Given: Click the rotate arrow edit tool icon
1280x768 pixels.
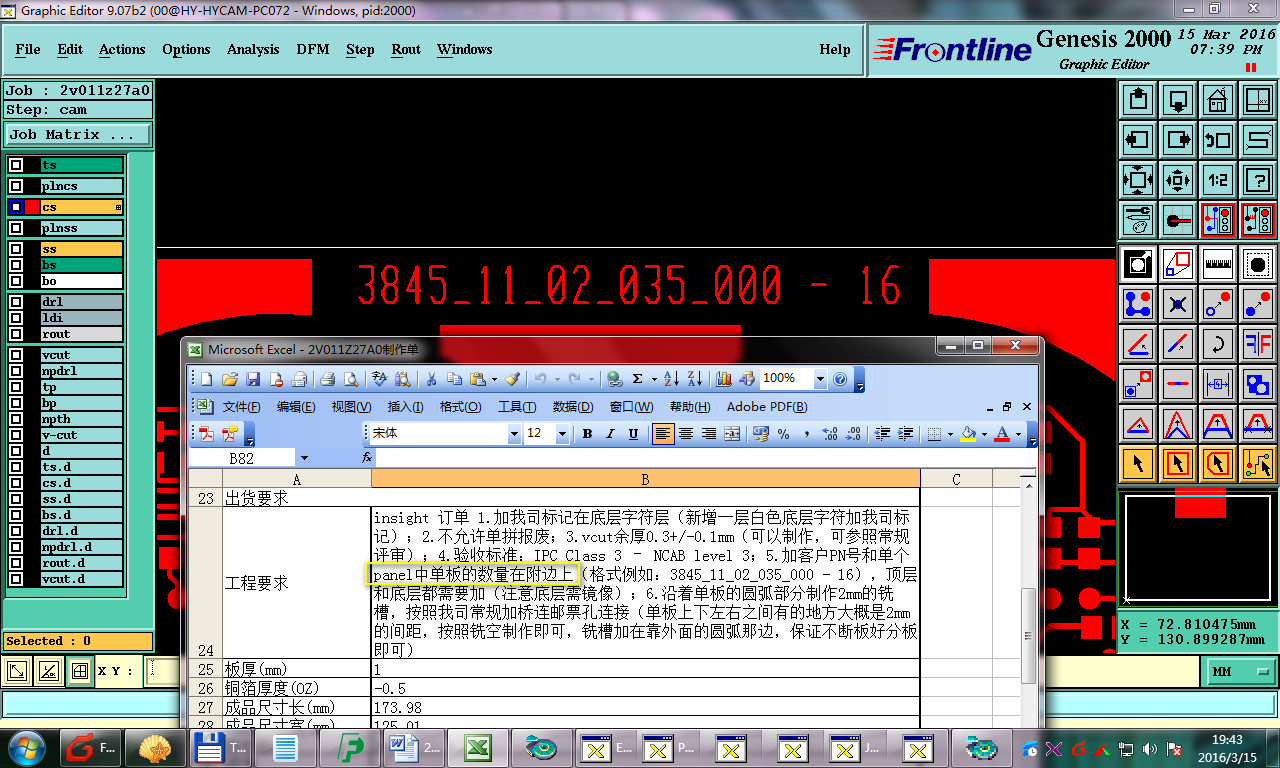Looking at the screenshot, I should (x=1217, y=343).
